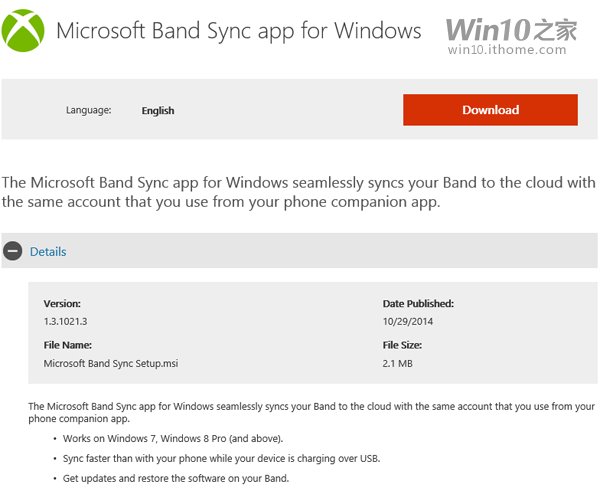Viewport: 600px width, 491px height.
Task: Click the File Size value 2.1 MB
Action: click(x=398, y=364)
